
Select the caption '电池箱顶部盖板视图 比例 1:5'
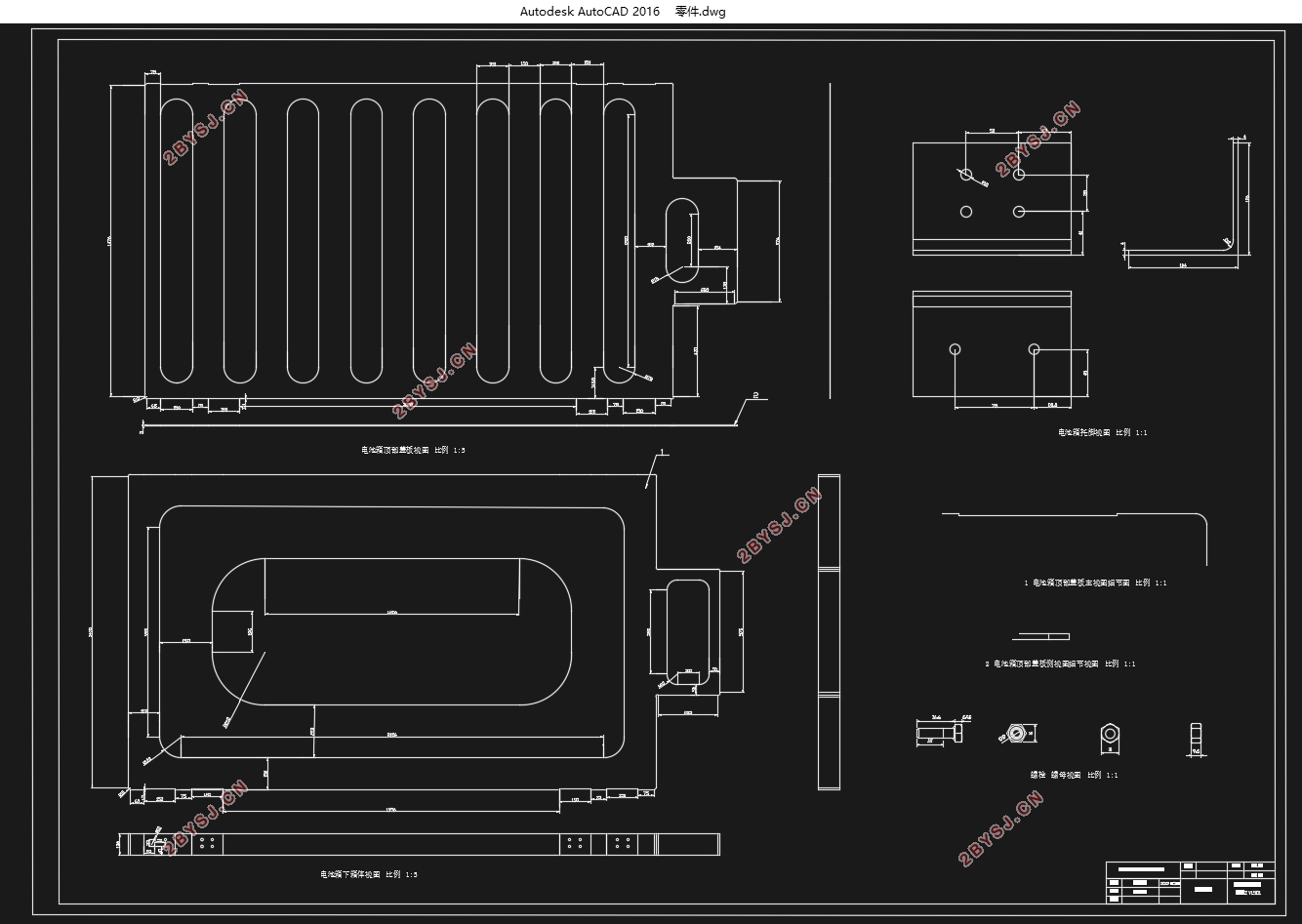pos(414,450)
